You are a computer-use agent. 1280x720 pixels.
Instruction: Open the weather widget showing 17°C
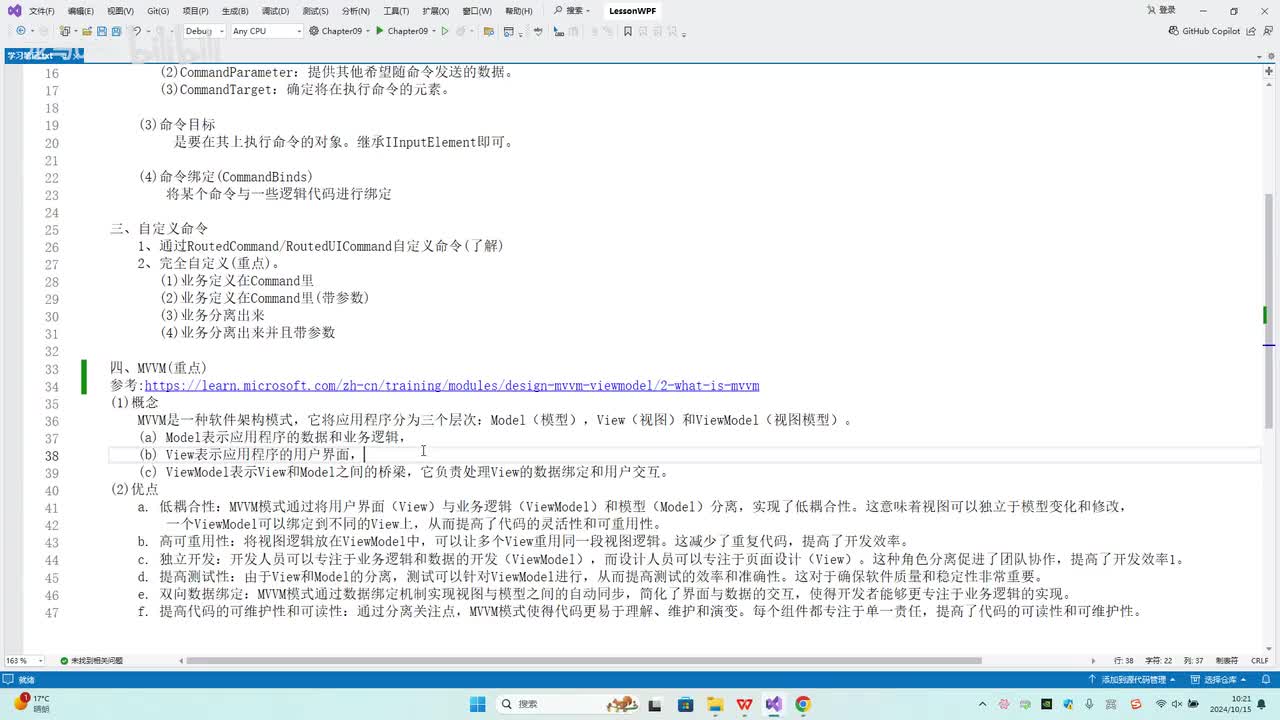tap(30, 703)
